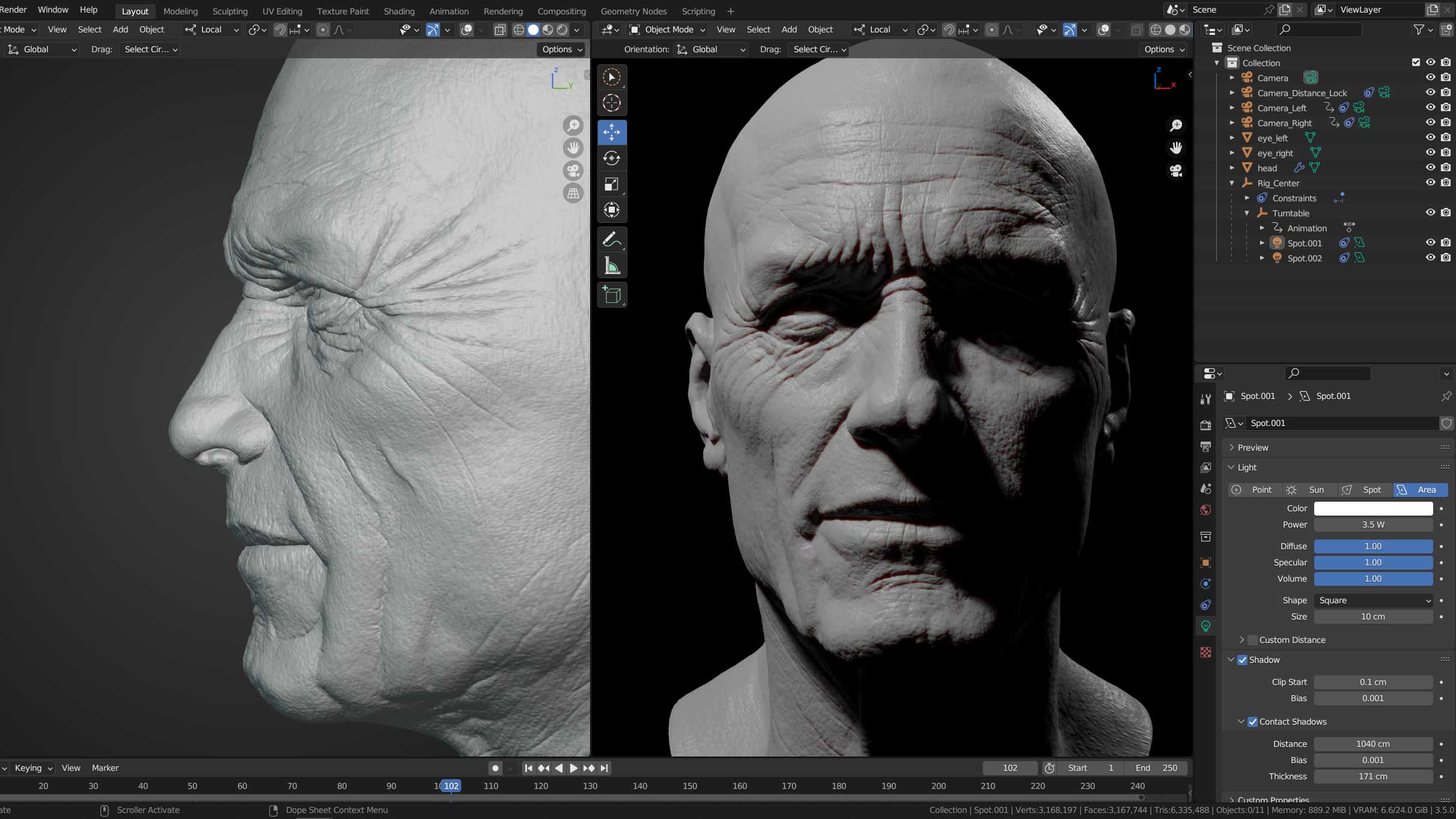Activate the Move tool in toolbar
Viewport: 1456px width, 819px height.
pyautogui.click(x=612, y=132)
